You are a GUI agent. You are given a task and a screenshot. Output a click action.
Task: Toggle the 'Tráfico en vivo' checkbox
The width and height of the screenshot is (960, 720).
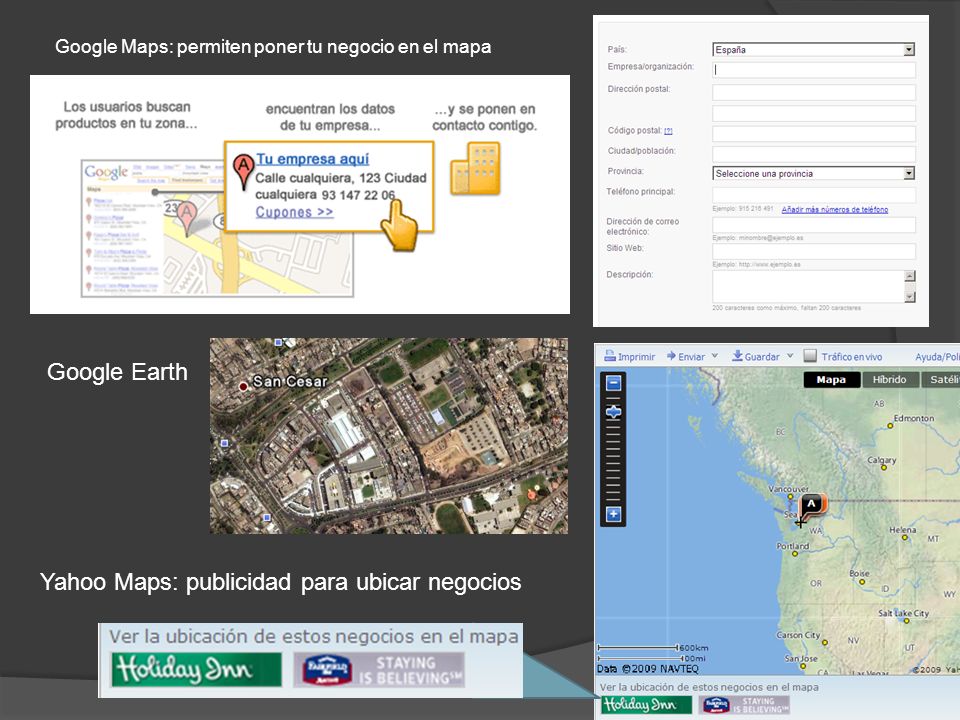click(810, 356)
